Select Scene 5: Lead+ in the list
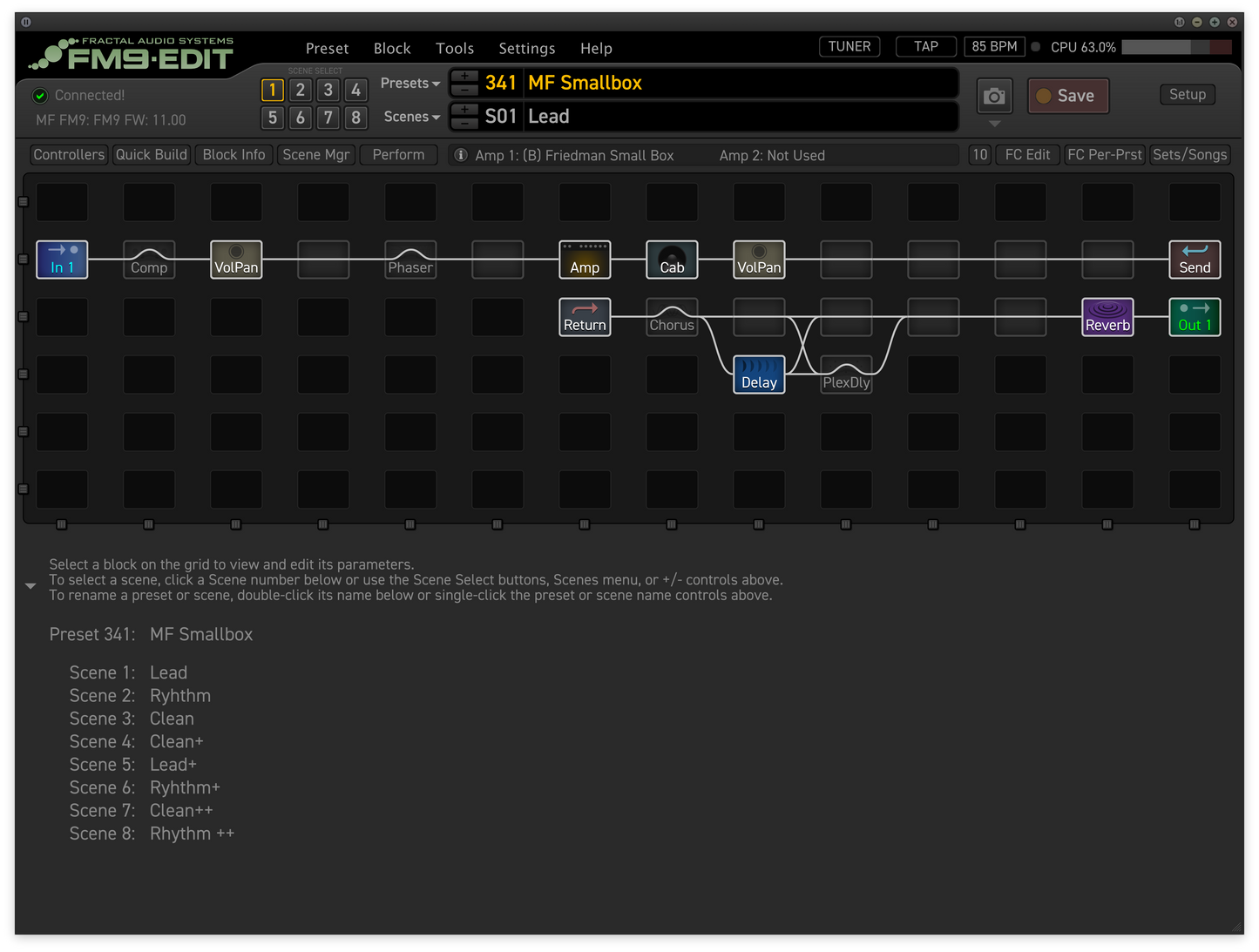This screenshot has height=952, width=1259. (133, 765)
